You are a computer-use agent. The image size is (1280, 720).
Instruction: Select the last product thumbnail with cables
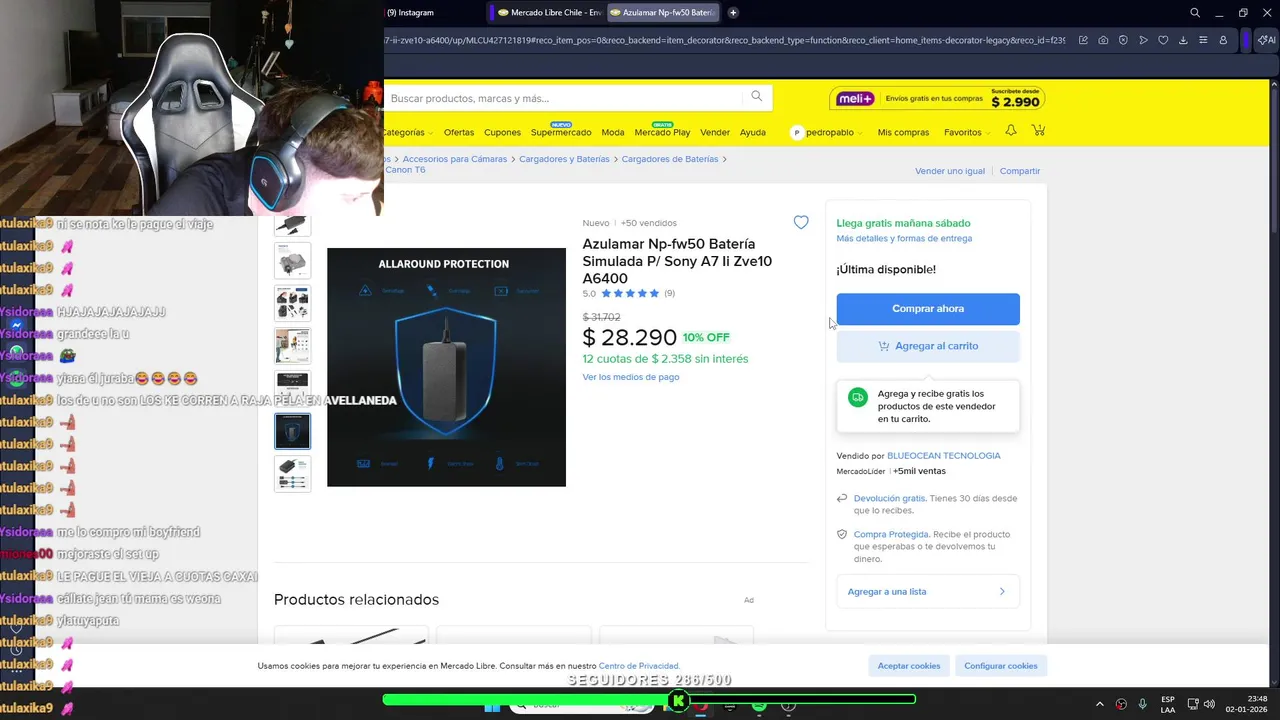(x=292, y=474)
